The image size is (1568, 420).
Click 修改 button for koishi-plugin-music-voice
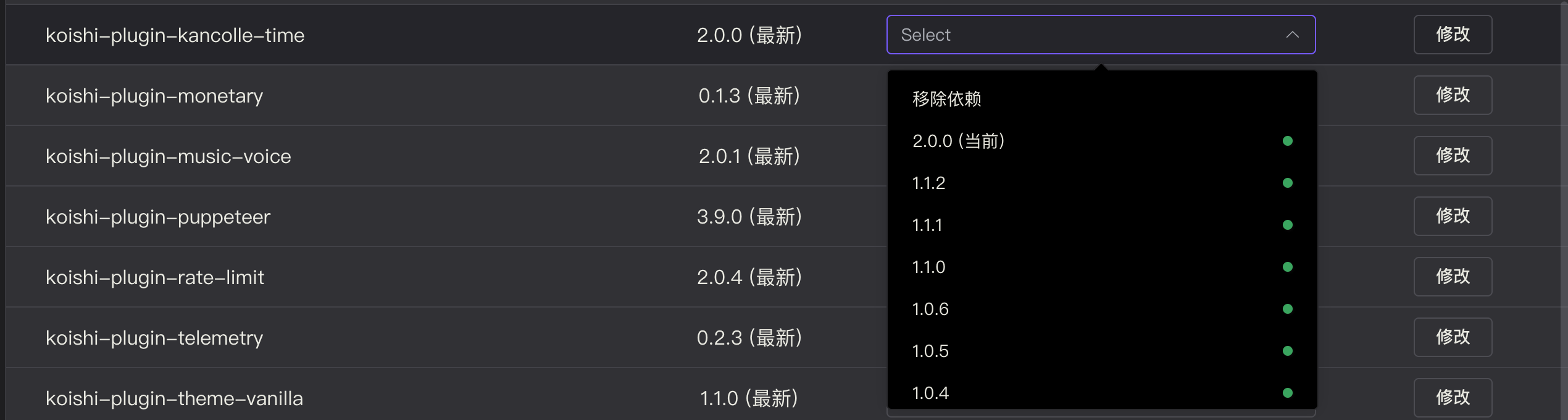coord(1453,156)
